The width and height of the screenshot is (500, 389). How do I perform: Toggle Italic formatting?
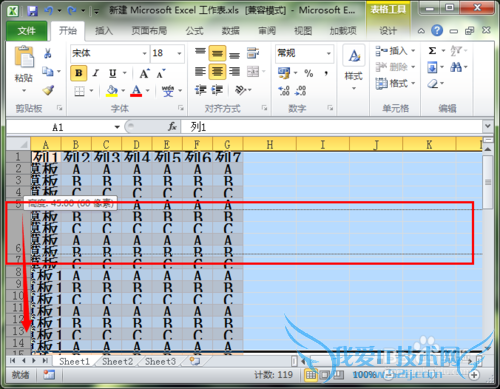(96, 73)
